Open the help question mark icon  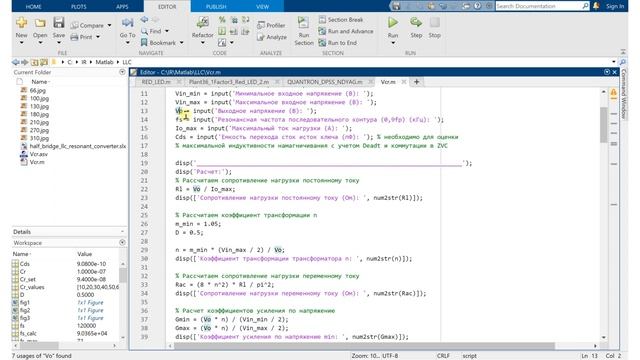(477, 6)
